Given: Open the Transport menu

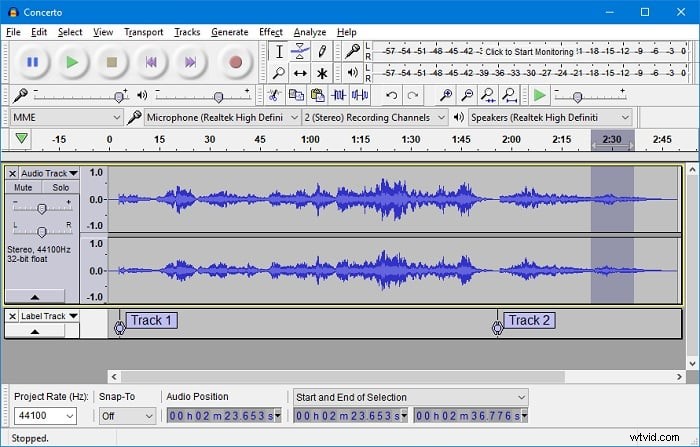Looking at the screenshot, I should click(x=143, y=32).
